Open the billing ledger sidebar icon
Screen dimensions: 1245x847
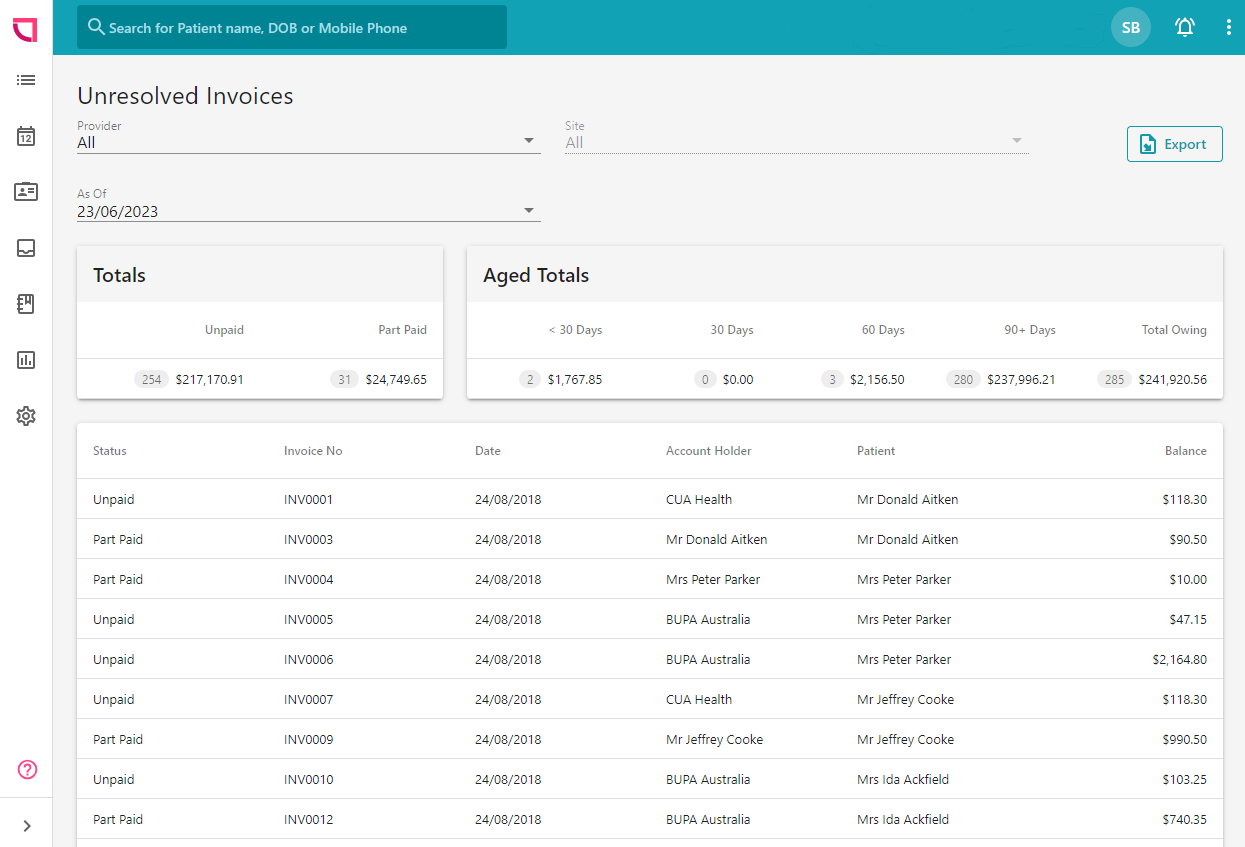tap(26, 304)
